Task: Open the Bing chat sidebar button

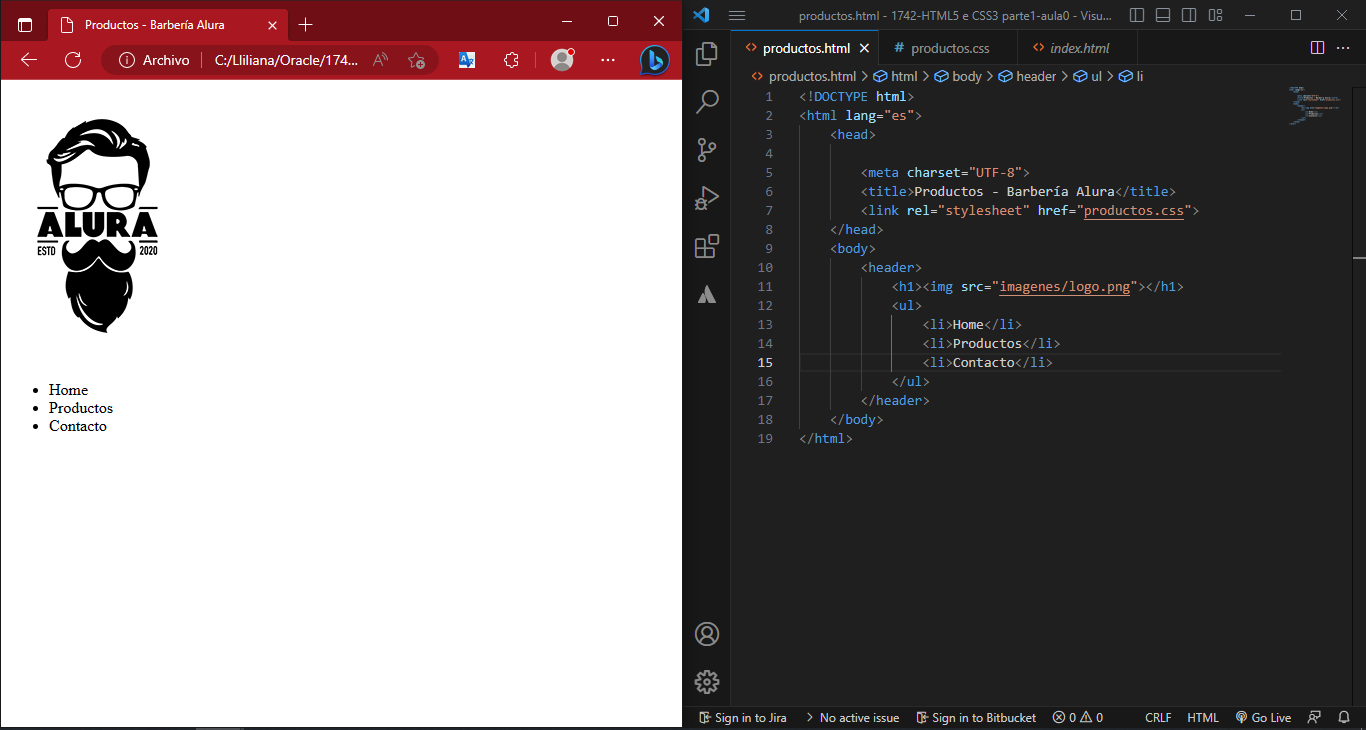Action: tap(655, 60)
